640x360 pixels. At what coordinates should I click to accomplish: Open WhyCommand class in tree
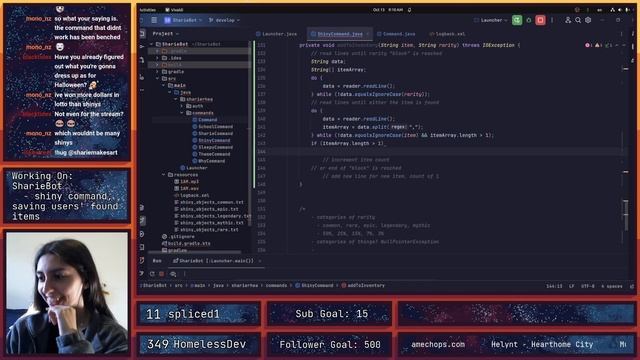209,161
